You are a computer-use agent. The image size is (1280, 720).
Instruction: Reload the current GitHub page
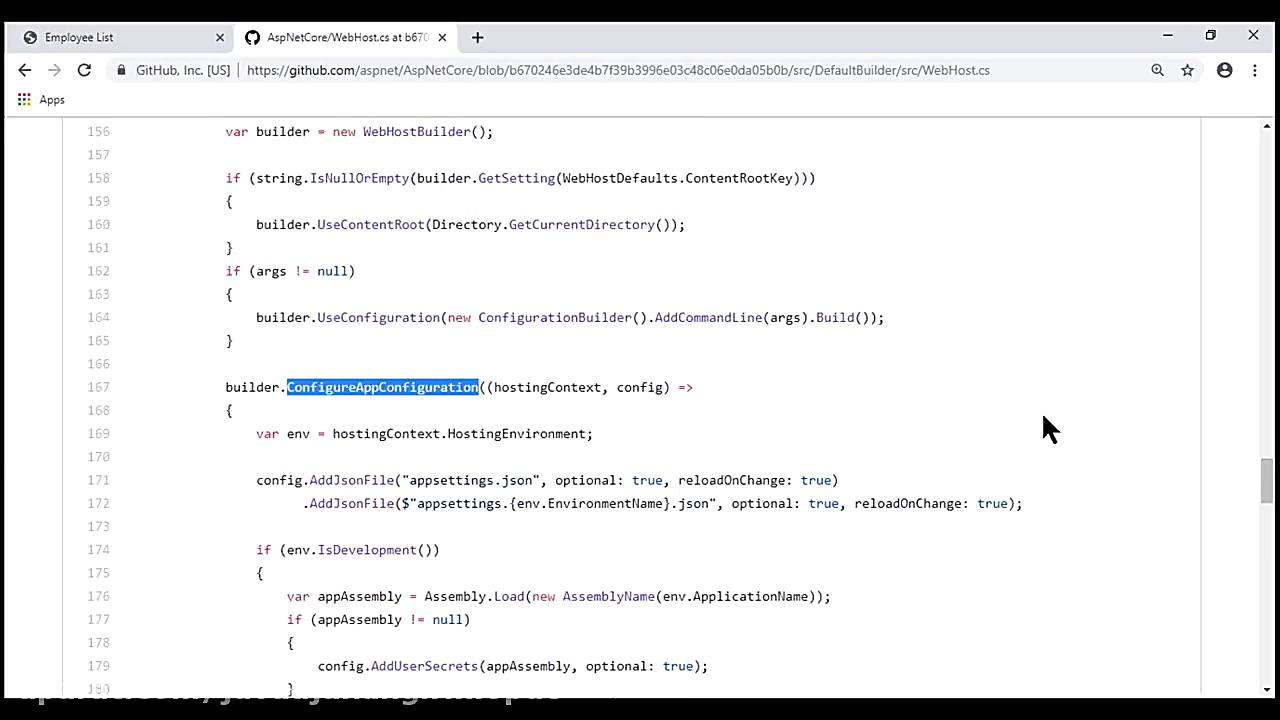point(84,70)
